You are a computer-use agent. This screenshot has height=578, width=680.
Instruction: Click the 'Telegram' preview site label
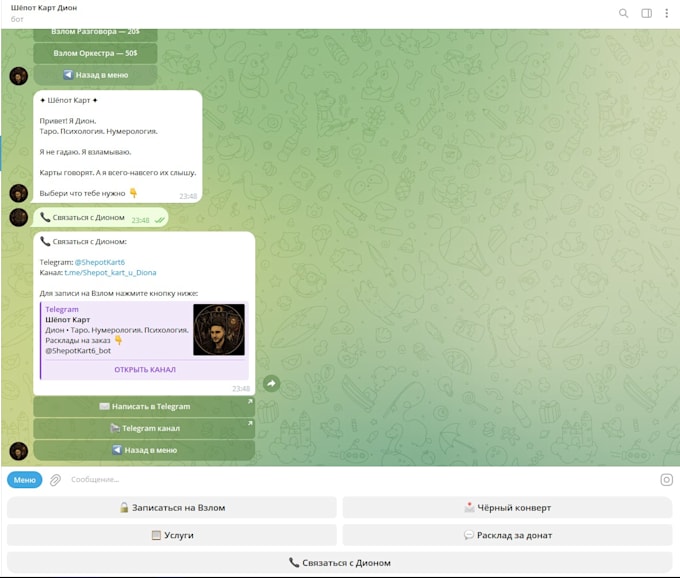coord(62,309)
